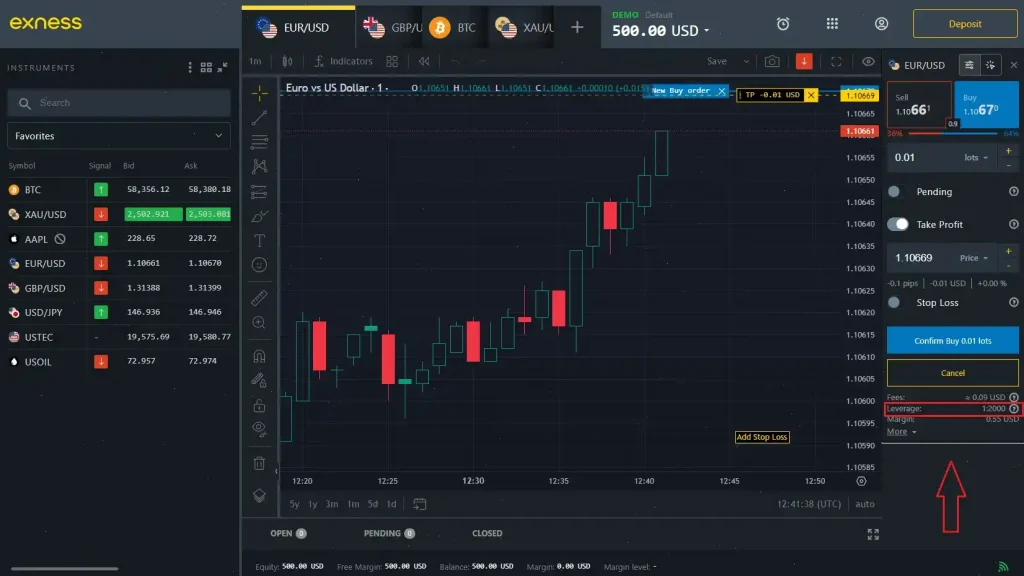
Task: Click the Deposit button
Action: click(x=965, y=22)
